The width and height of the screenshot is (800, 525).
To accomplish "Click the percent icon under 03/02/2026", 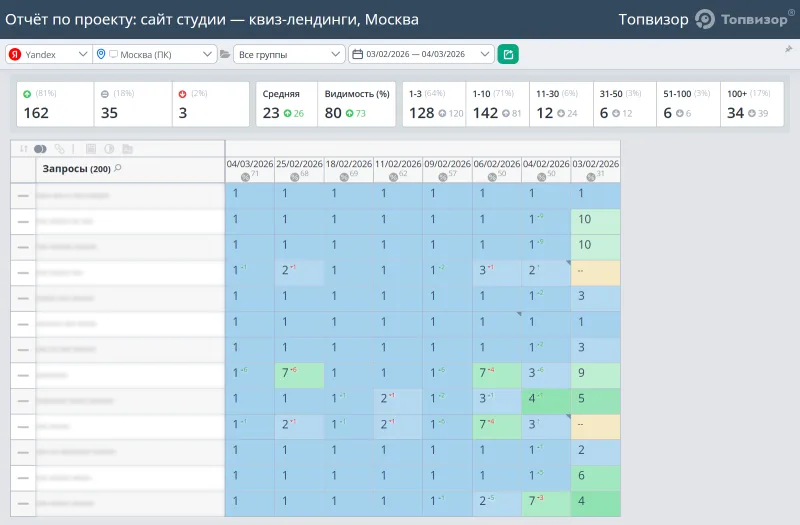I will pyautogui.click(x=591, y=177).
